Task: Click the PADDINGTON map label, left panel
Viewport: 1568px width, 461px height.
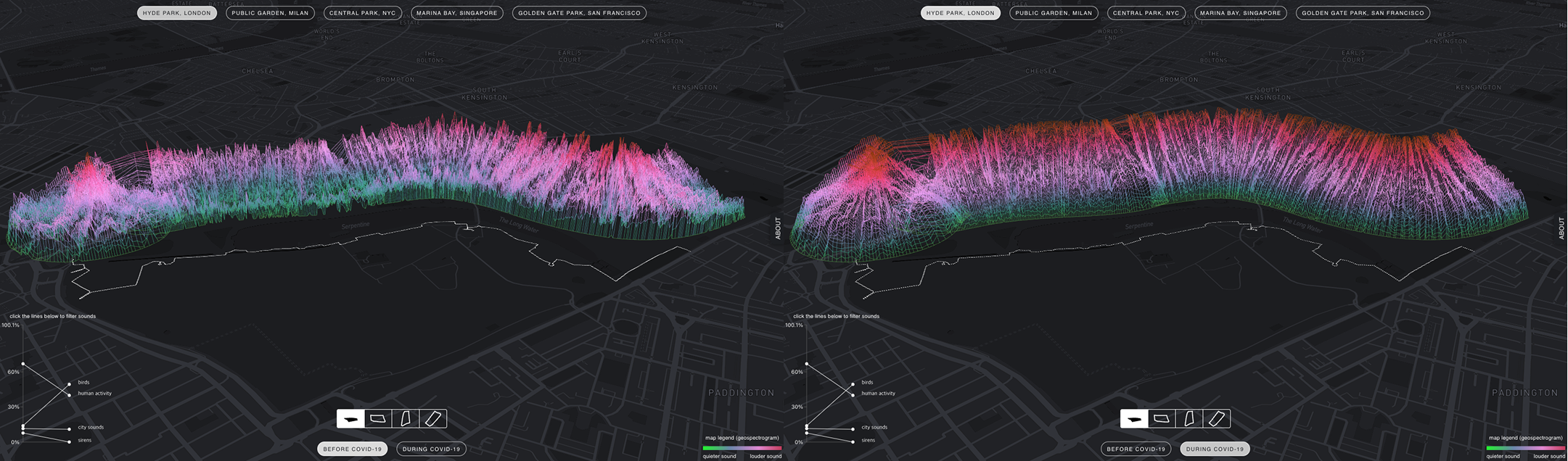Action: tap(742, 393)
